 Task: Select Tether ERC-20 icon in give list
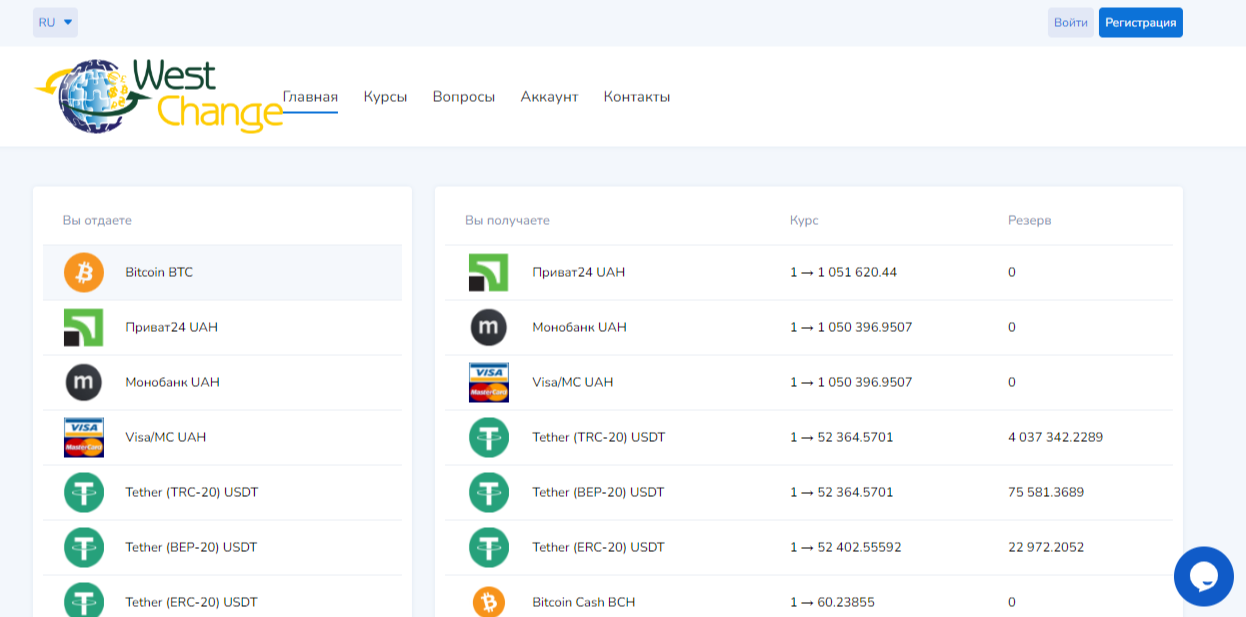click(84, 602)
